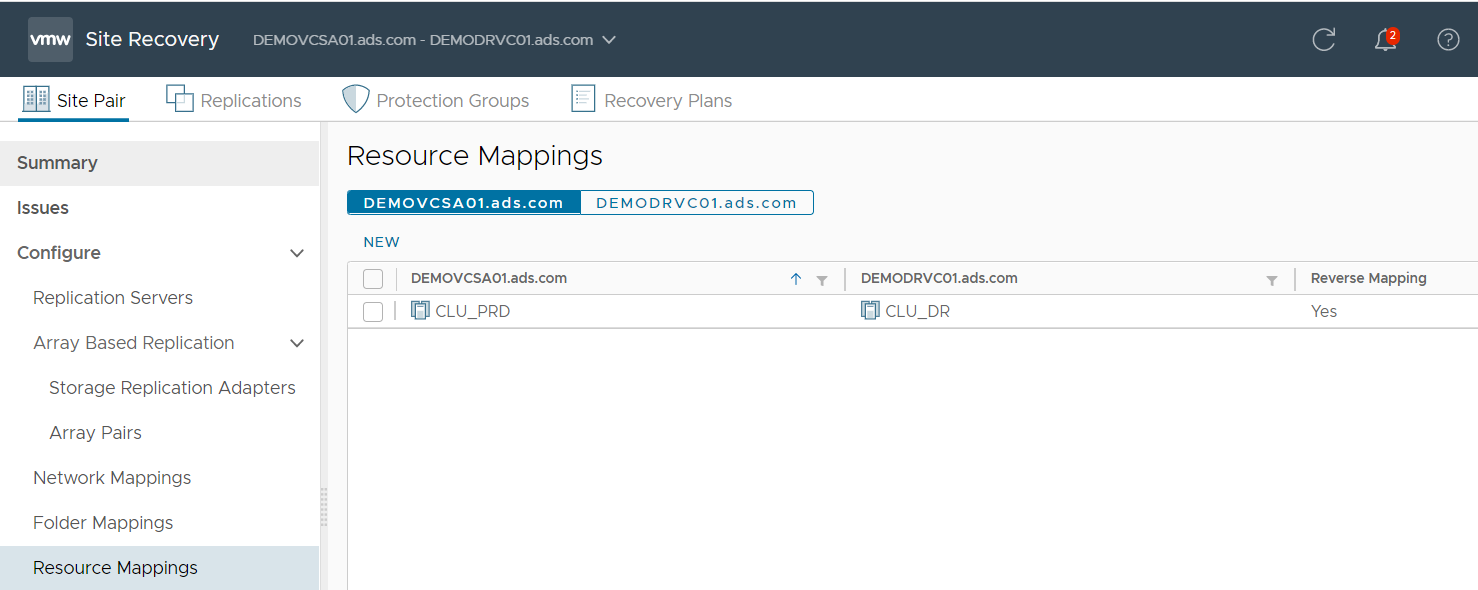Select the DEMOVCSA01.ads.com site toggle

[464, 202]
